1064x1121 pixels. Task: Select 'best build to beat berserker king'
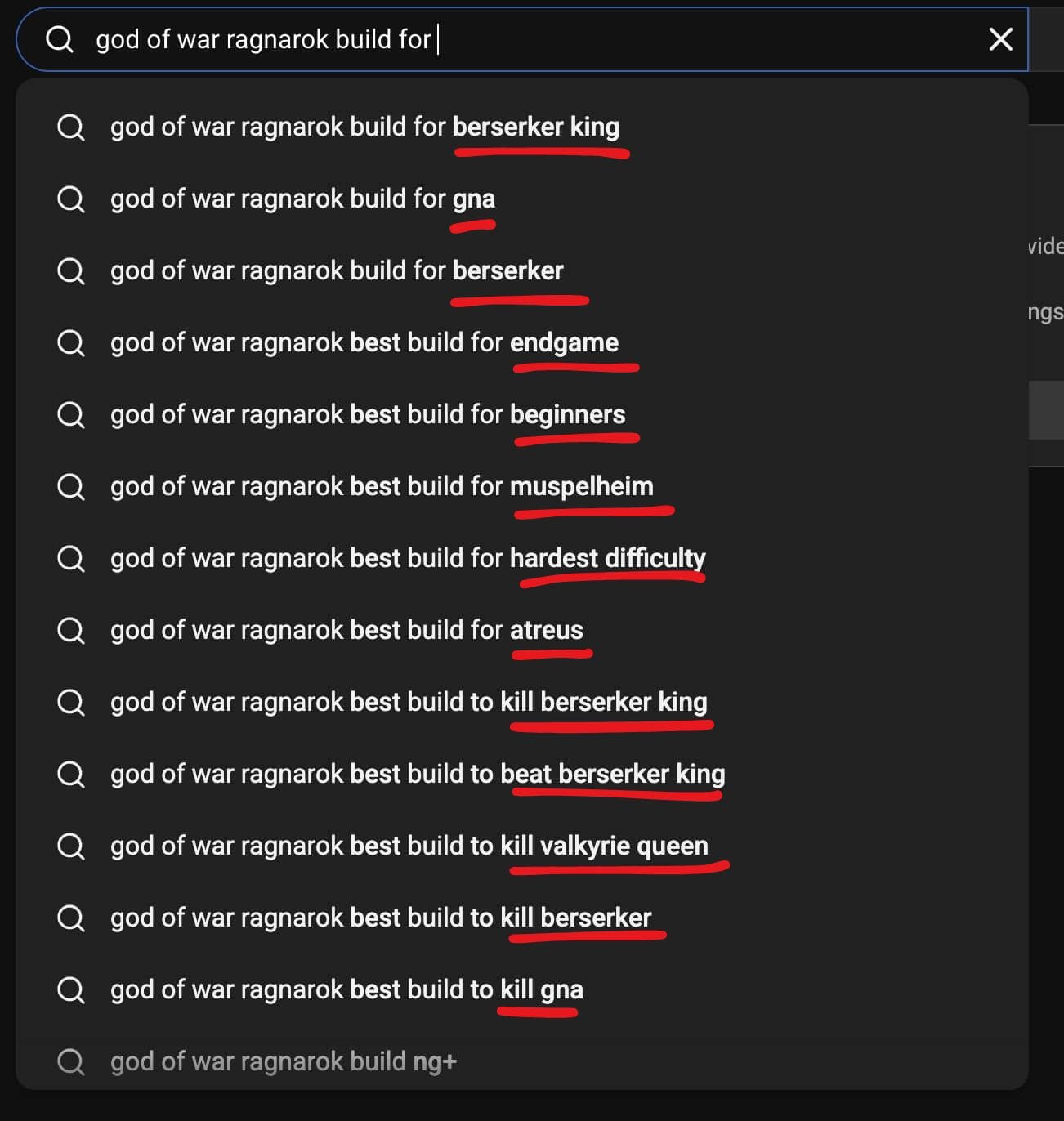pyautogui.click(x=418, y=775)
